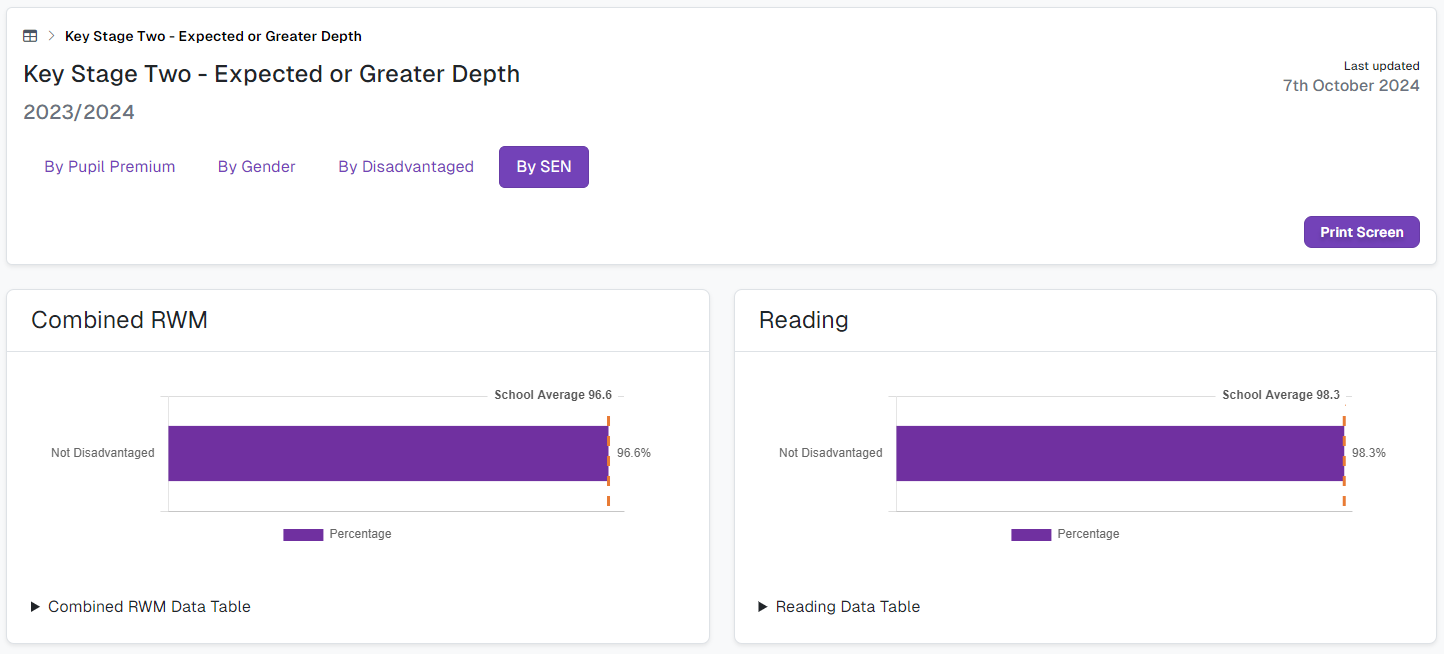This screenshot has width=1444, height=654.
Task: Expand the Reading Data Table
Action: tap(846, 606)
